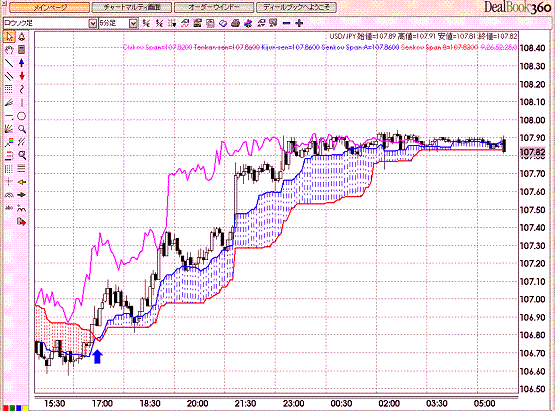Image resolution: width=555 pixels, height=411 pixels.
Task: Click the second currency symbol toolbar icon
Action: point(160,23)
